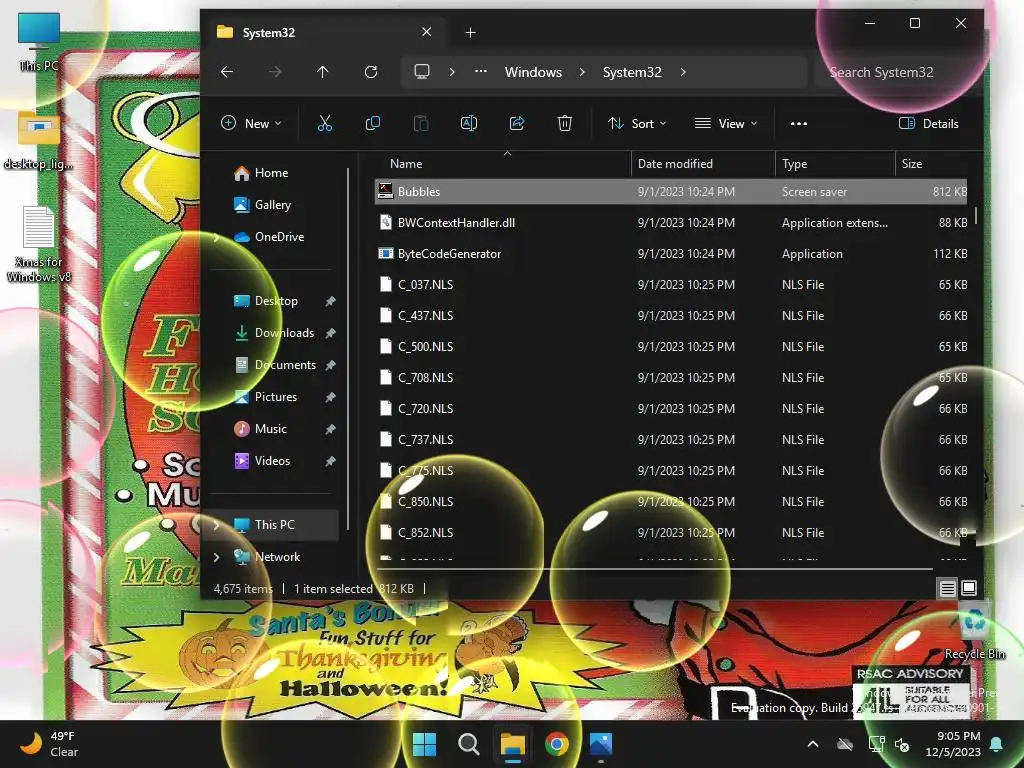This screenshot has height=768, width=1024.
Task: Sort by Type column header
Action: (835, 164)
